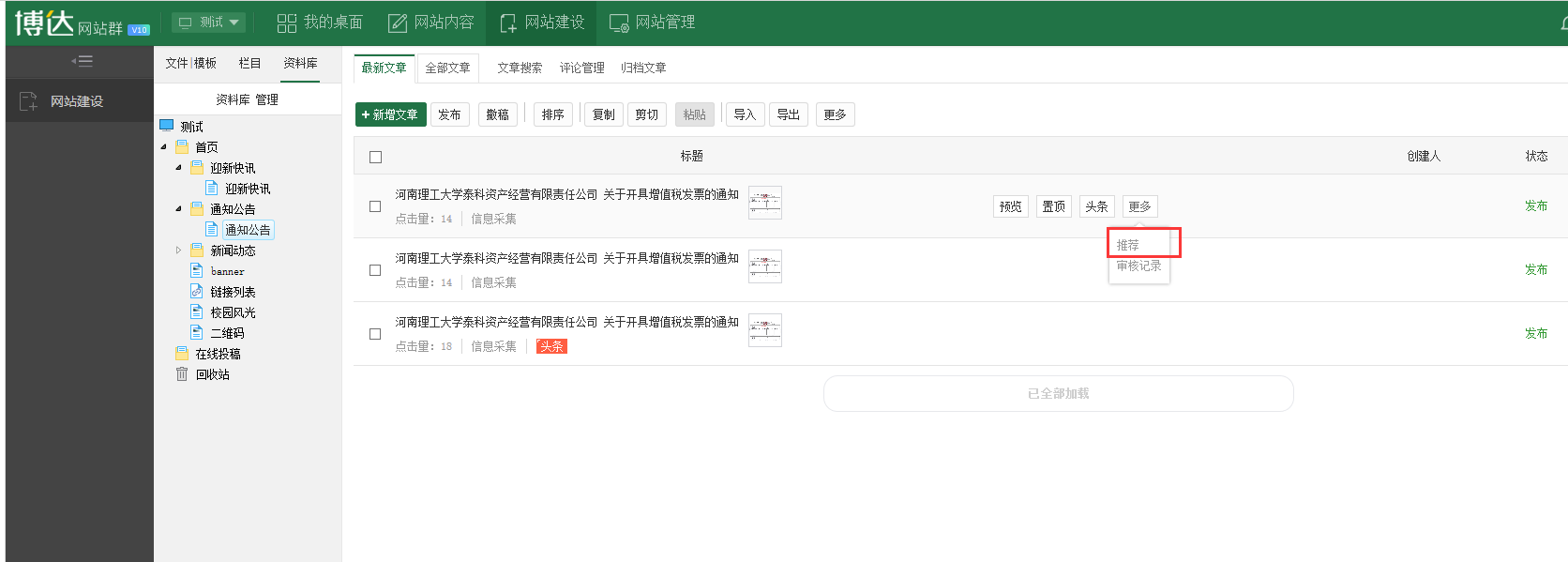Image resolution: width=1568 pixels, height=562 pixels.
Task: Click the sidebar collapse icon
Action: [82, 62]
